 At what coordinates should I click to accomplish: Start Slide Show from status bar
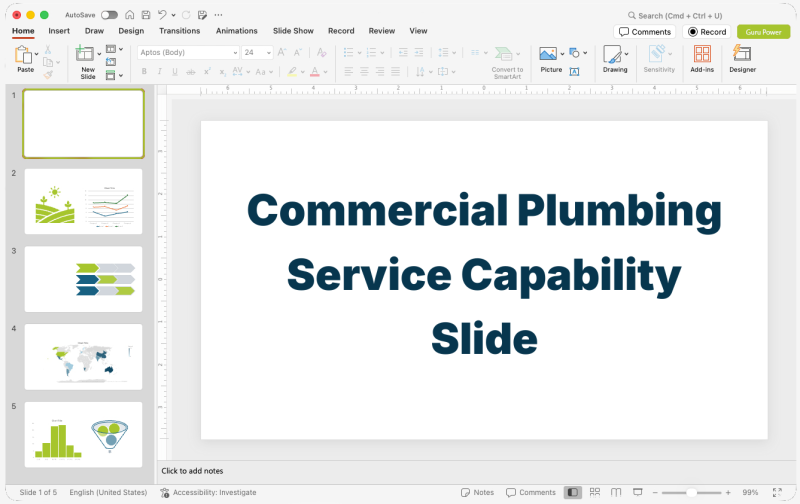[x=638, y=492]
